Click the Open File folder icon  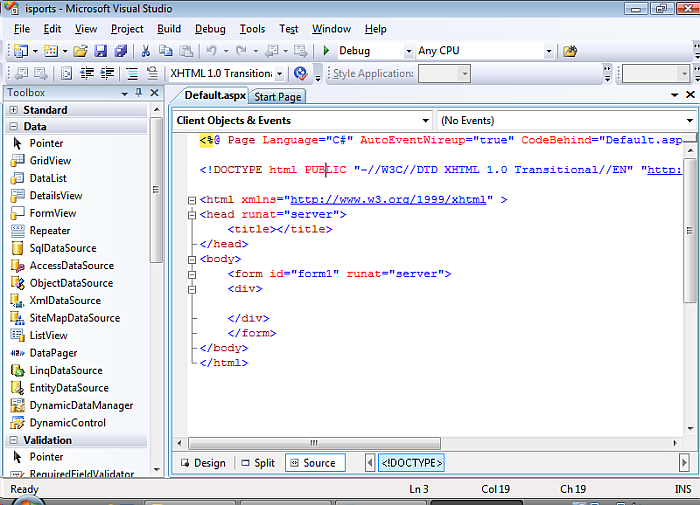pos(79,51)
